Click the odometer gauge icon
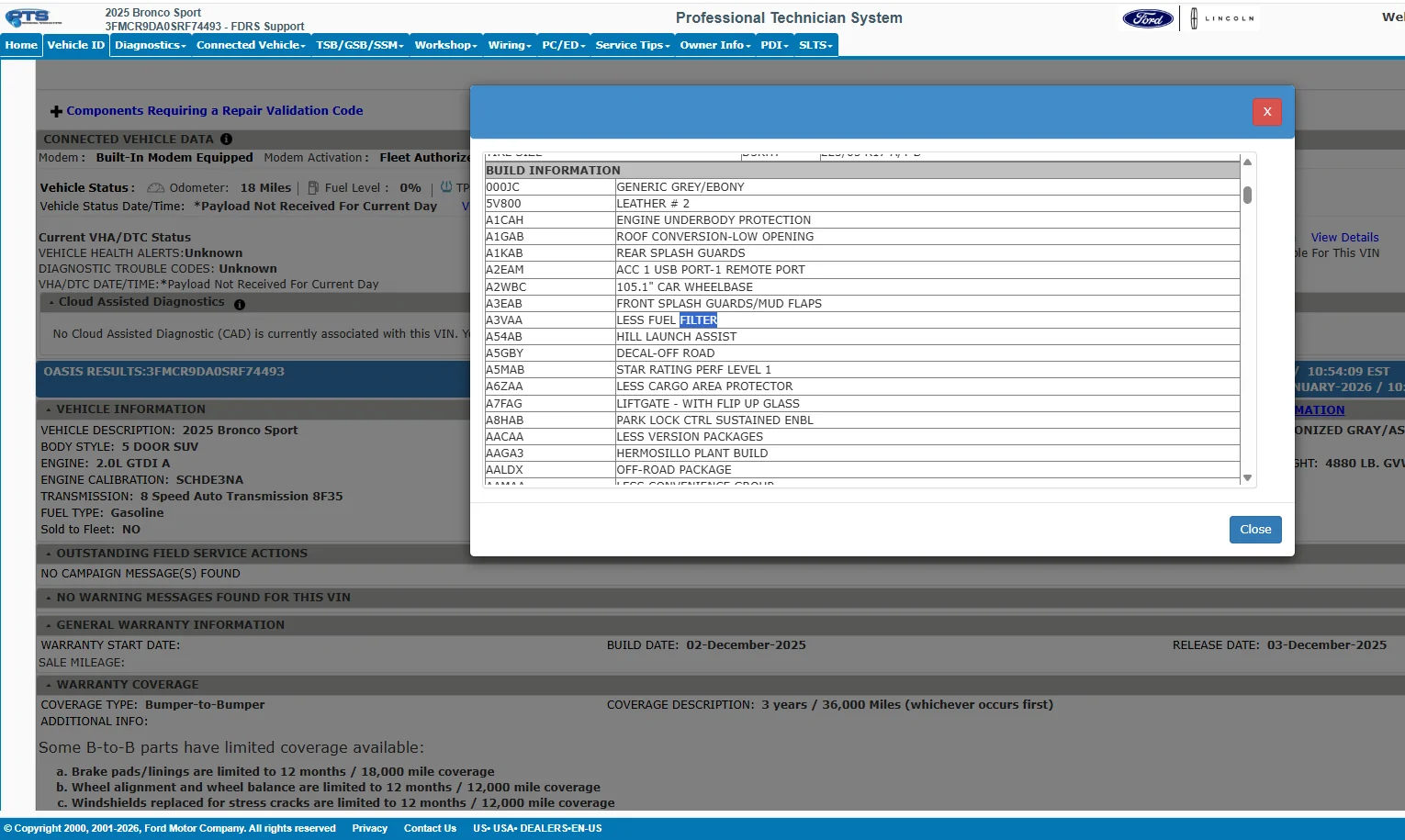The height and width of the screenshot is (840, 1405). 155,188
